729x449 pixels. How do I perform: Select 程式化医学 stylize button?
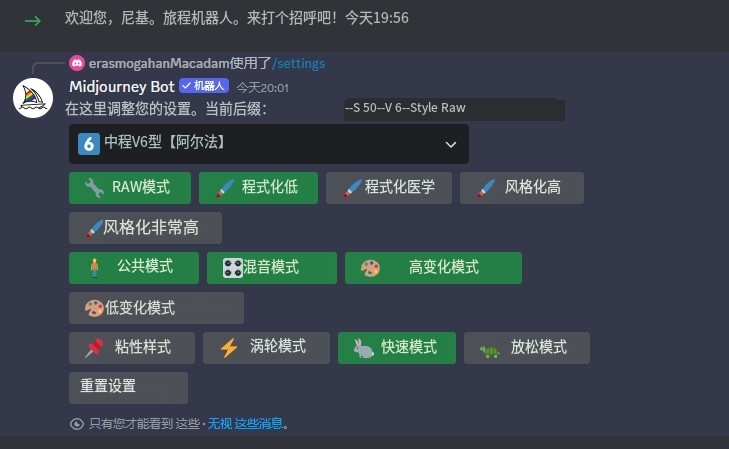[389, 188]
